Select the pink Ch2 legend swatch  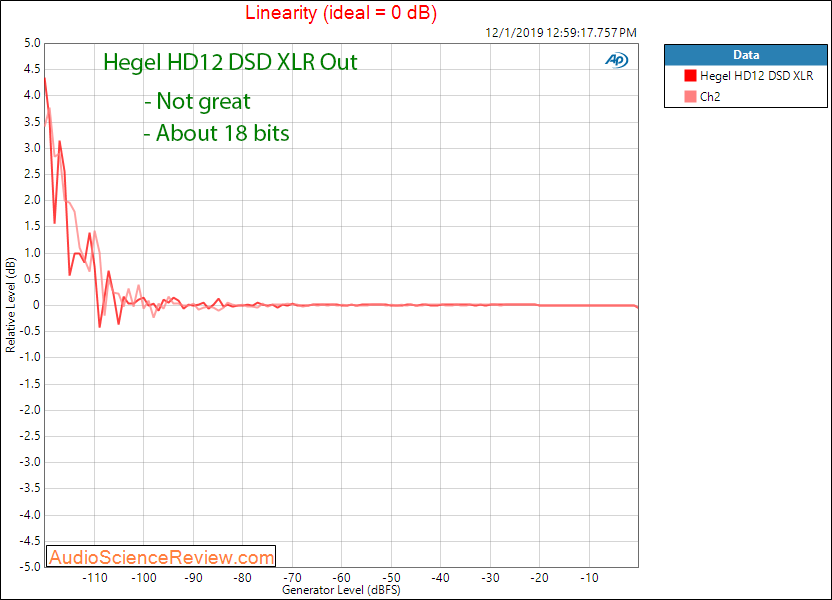690,97
